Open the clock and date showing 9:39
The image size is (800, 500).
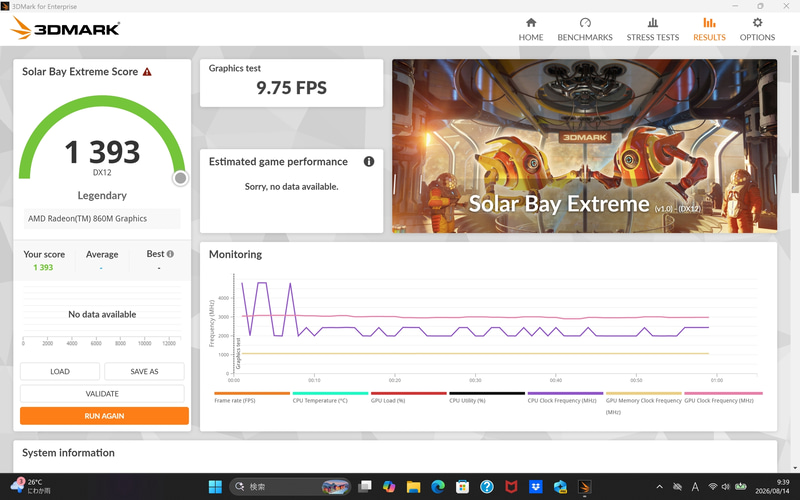click(772, 486)
